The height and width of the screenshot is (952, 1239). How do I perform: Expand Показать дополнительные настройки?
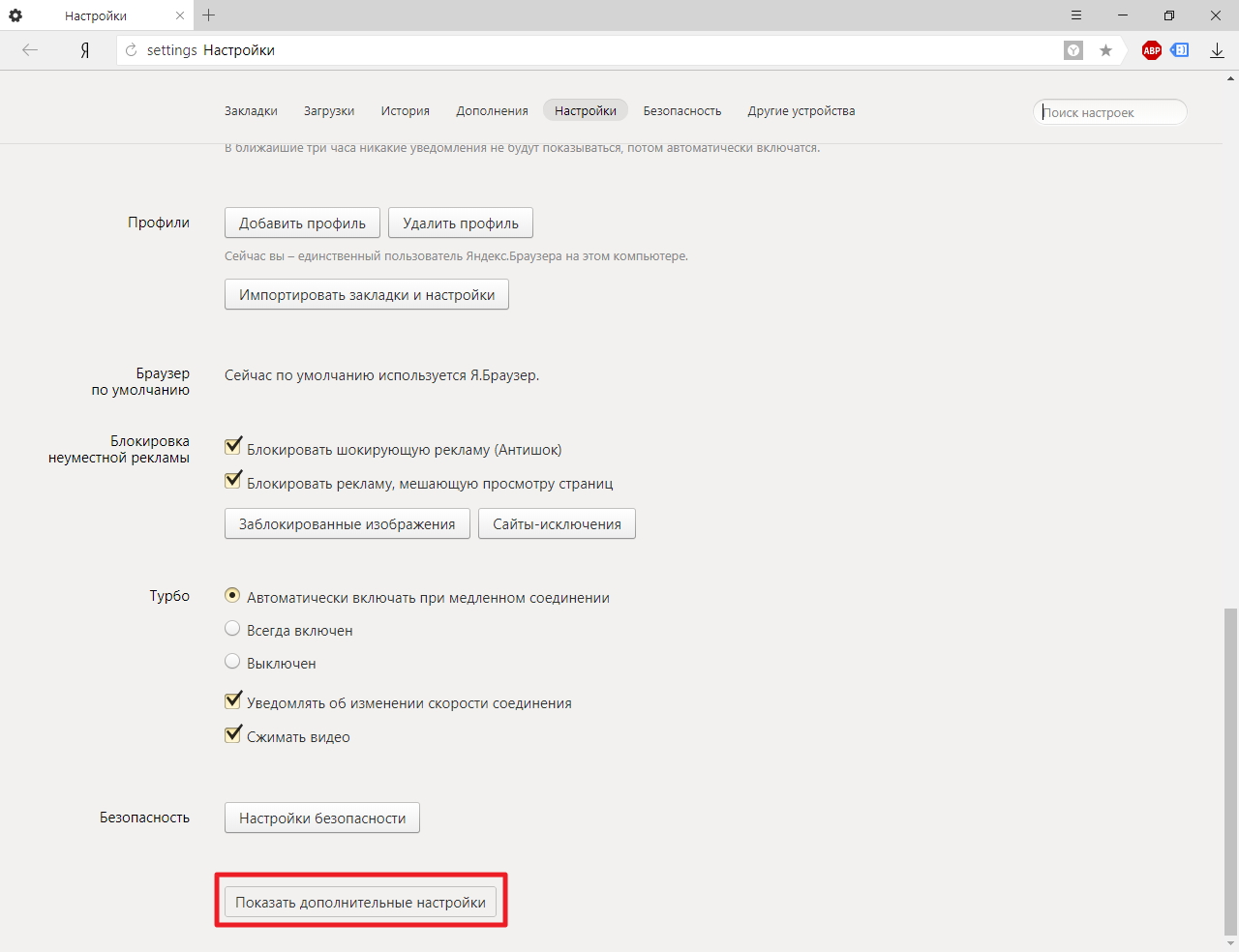click(360, 903)
